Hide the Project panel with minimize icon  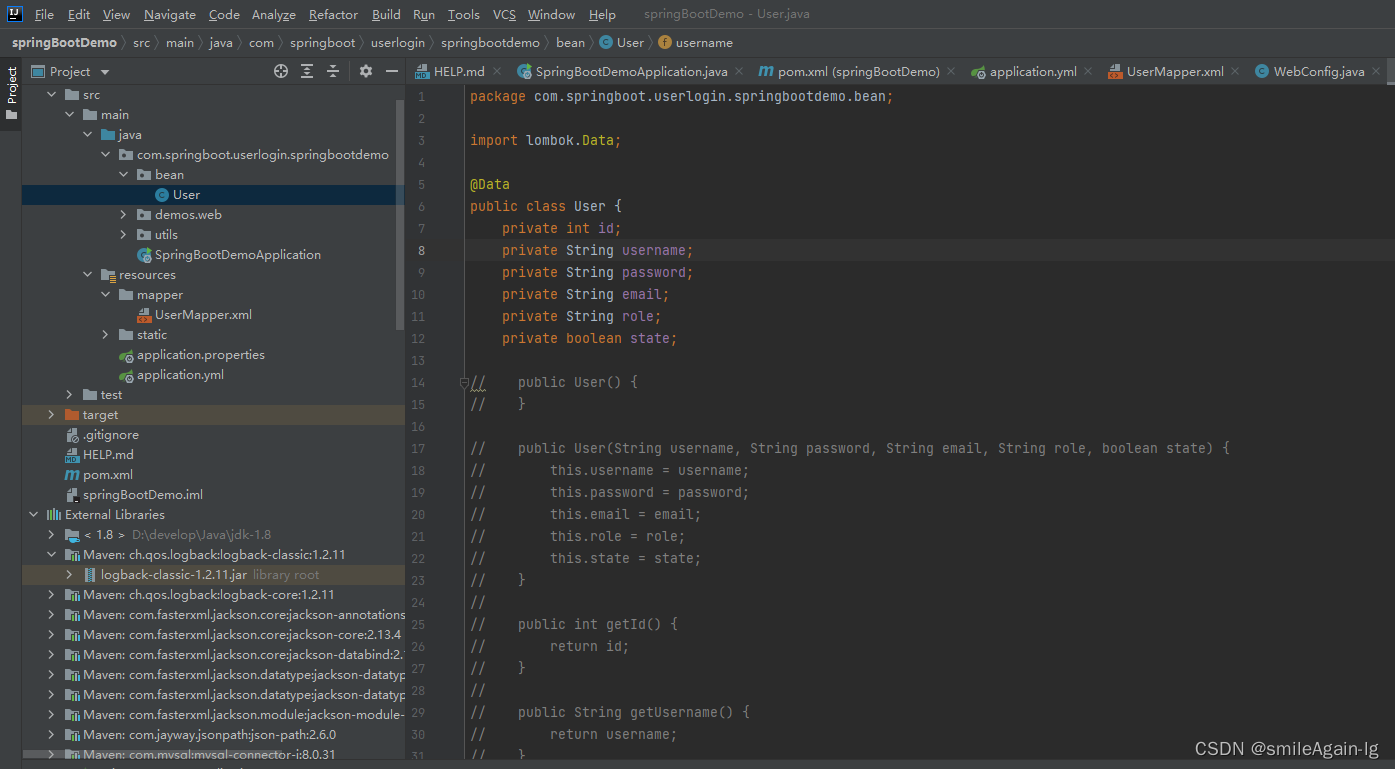pyautogui.click(x=392, y=71)
